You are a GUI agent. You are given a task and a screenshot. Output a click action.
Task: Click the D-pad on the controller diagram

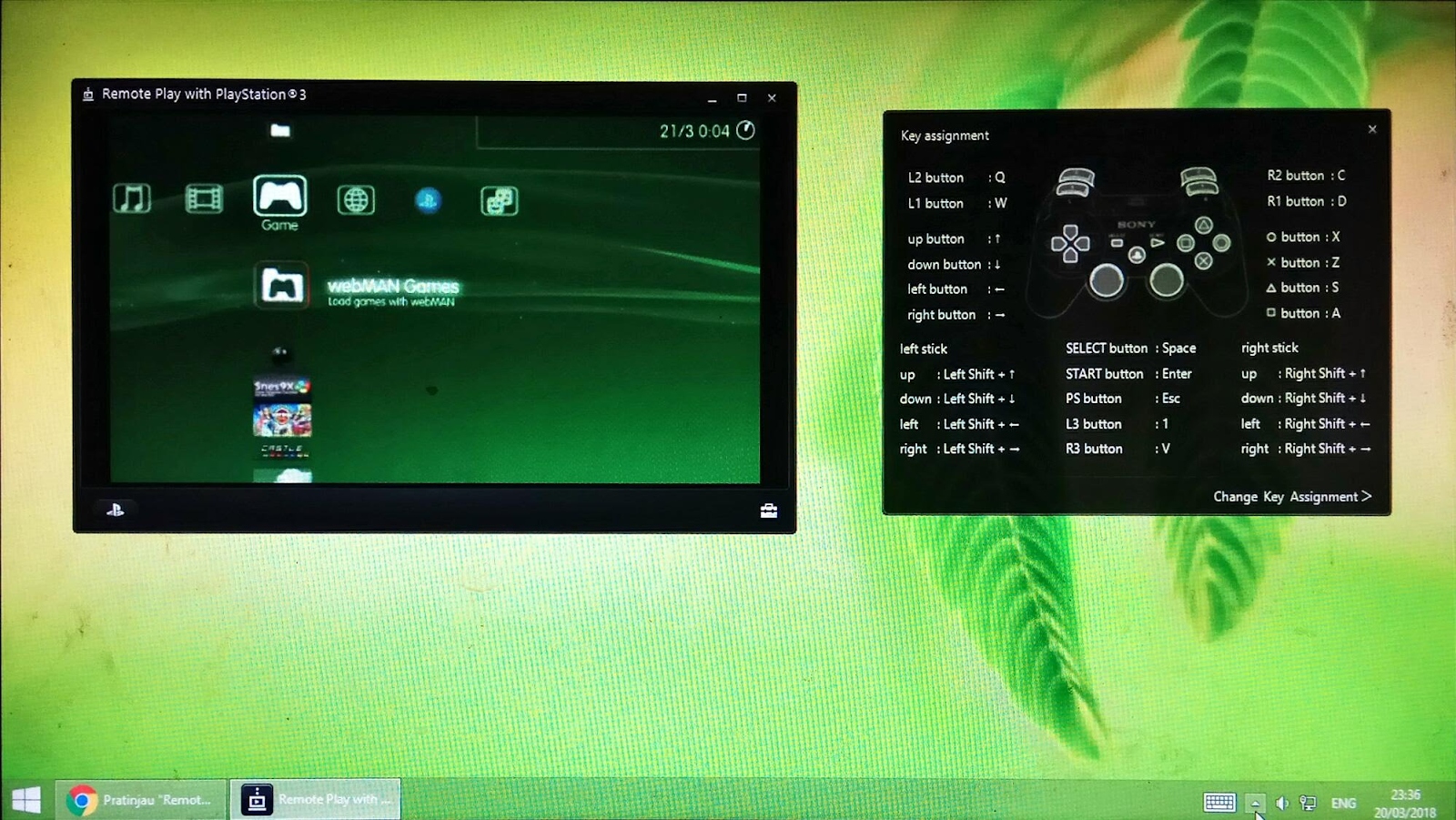click(1070, 243)
